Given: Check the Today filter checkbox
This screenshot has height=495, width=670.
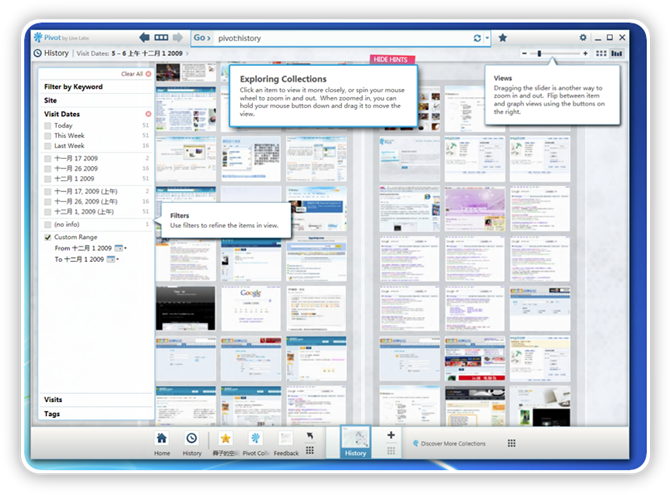Looking at the screenshot, I should [x=48, y=125].
